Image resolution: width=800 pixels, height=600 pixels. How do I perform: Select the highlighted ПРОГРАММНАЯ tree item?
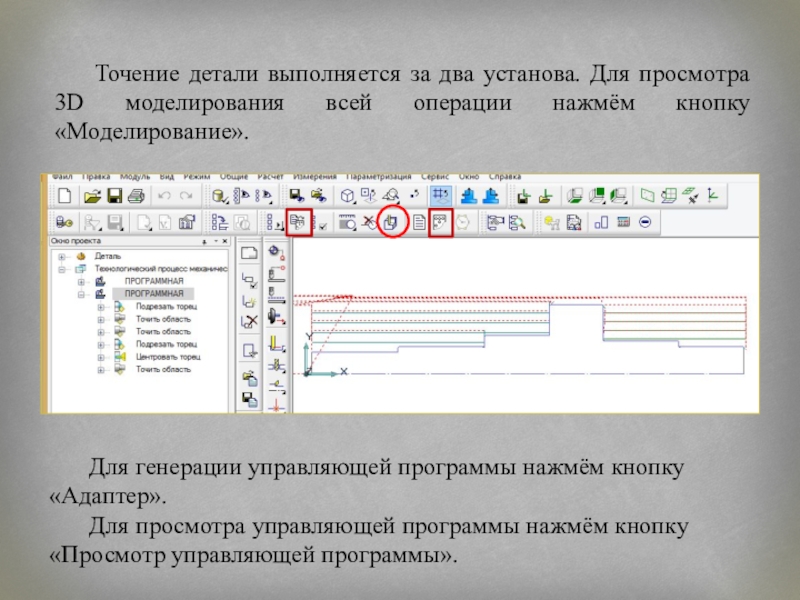[x=153, y=294]
